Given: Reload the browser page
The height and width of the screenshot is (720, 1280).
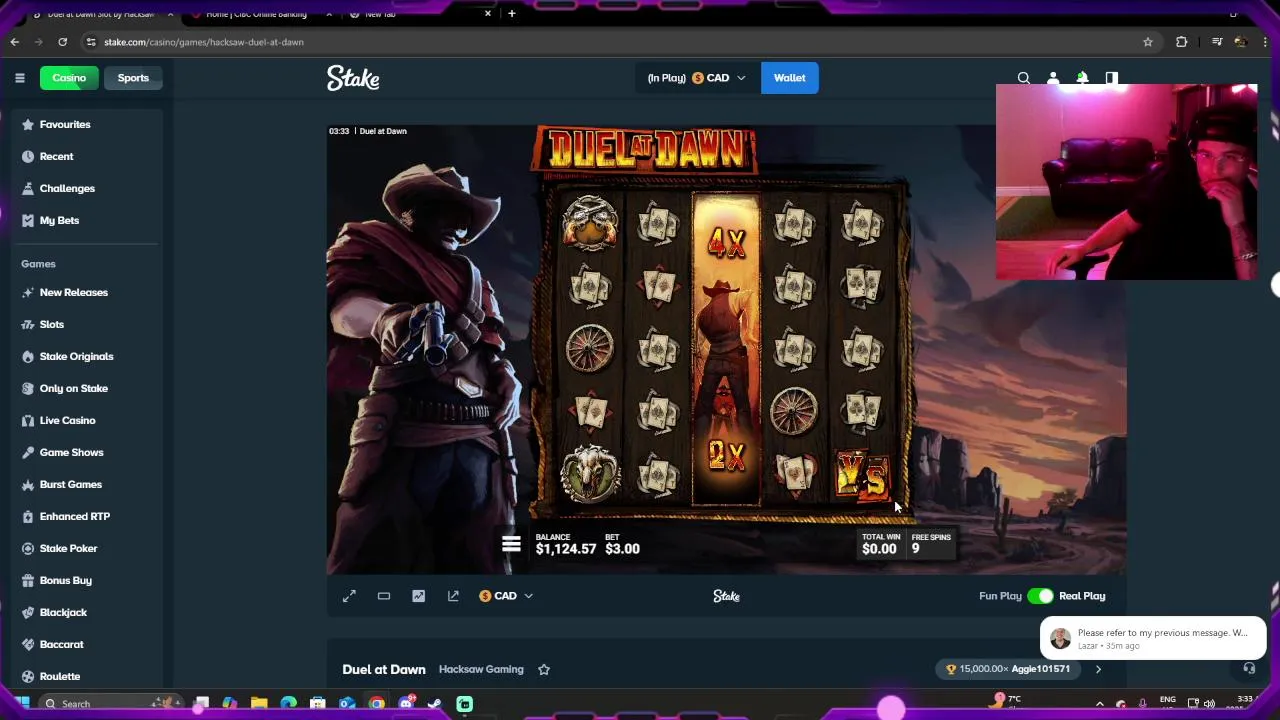Looking at the screenshot, I should coord(62,42).
